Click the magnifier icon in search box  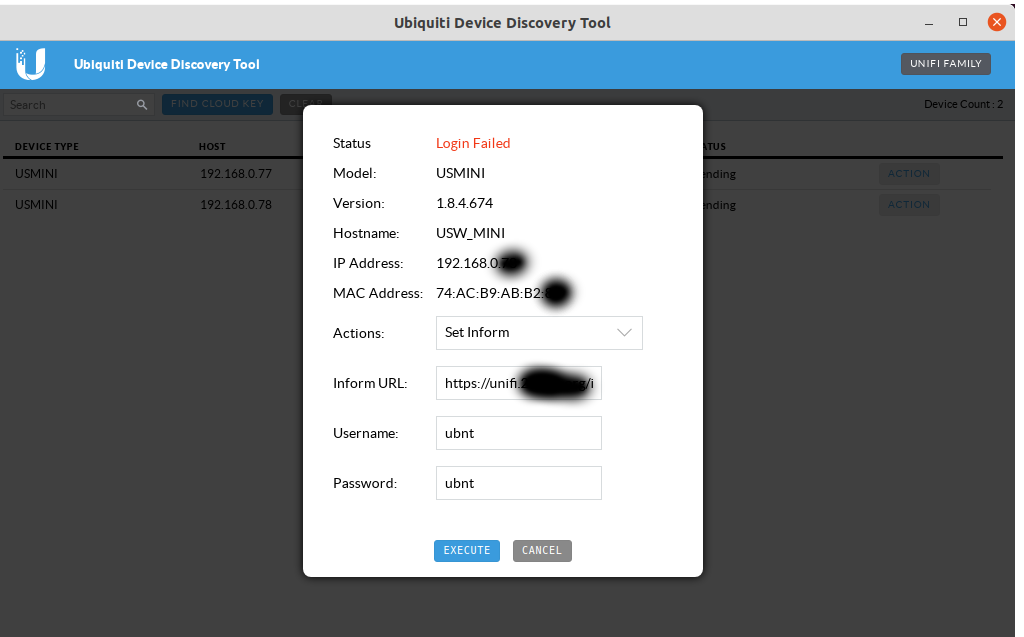(x=141, y=104)
